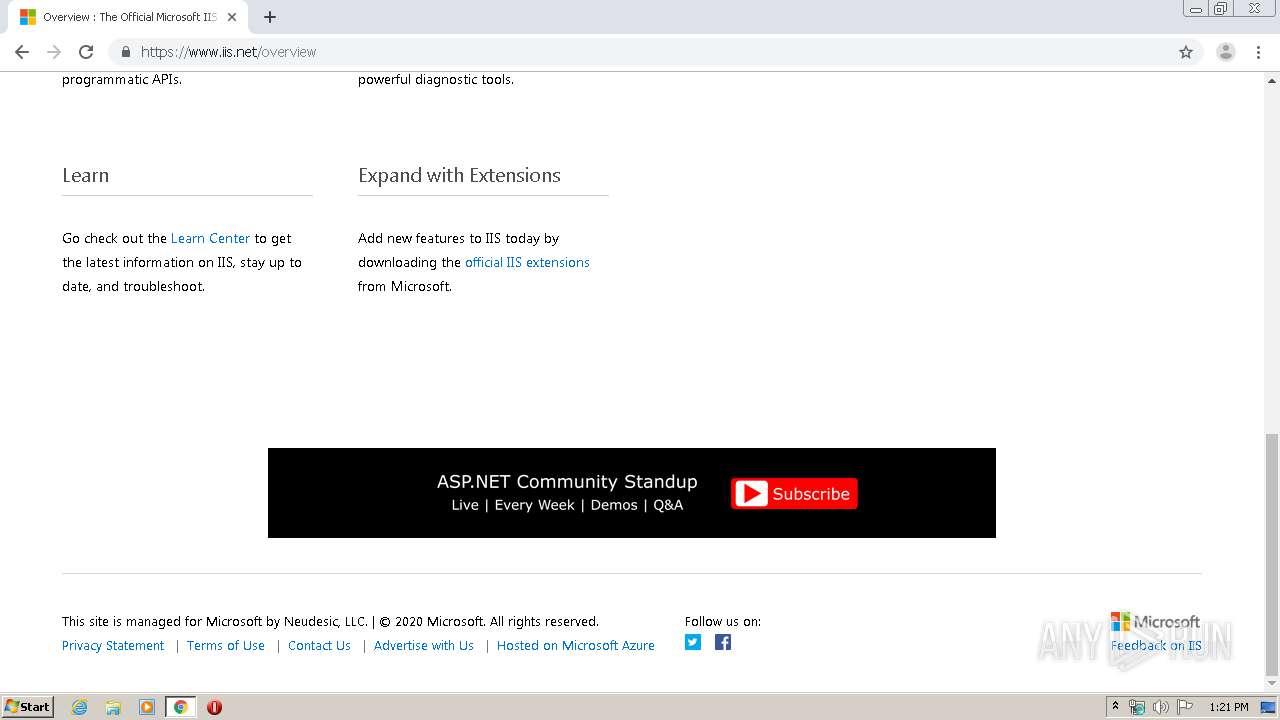Image resolution: width=1280 pixels, height=720 pixels.
Task: Click the Expand with Extensions heading
Action: pos(459,175)
